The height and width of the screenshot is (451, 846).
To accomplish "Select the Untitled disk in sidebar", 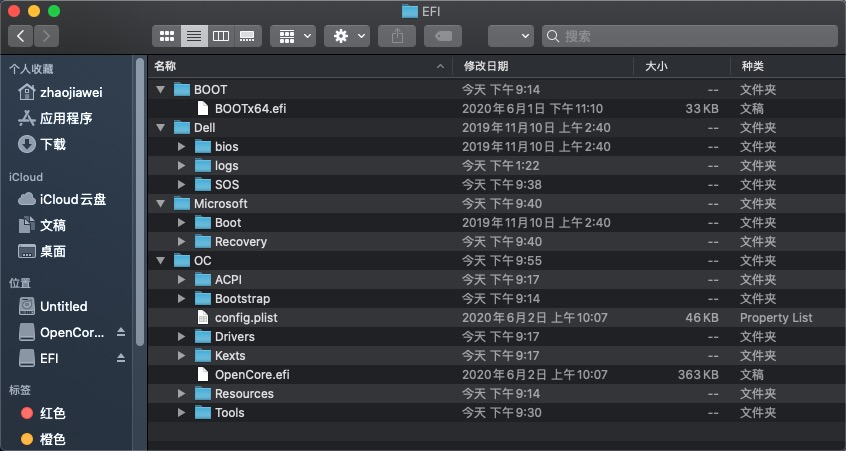I will [53, 306].
